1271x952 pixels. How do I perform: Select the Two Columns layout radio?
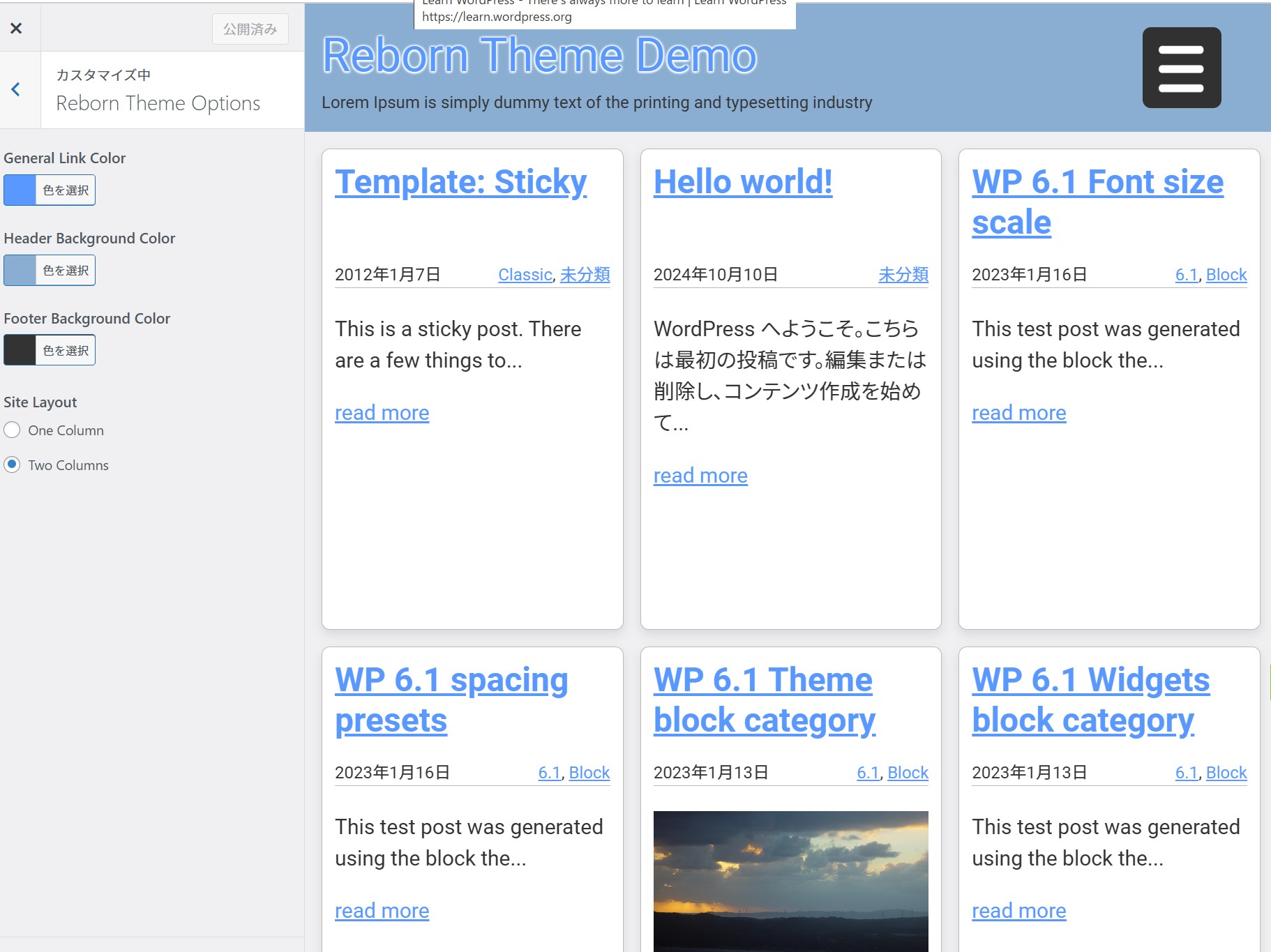(13, 464)
